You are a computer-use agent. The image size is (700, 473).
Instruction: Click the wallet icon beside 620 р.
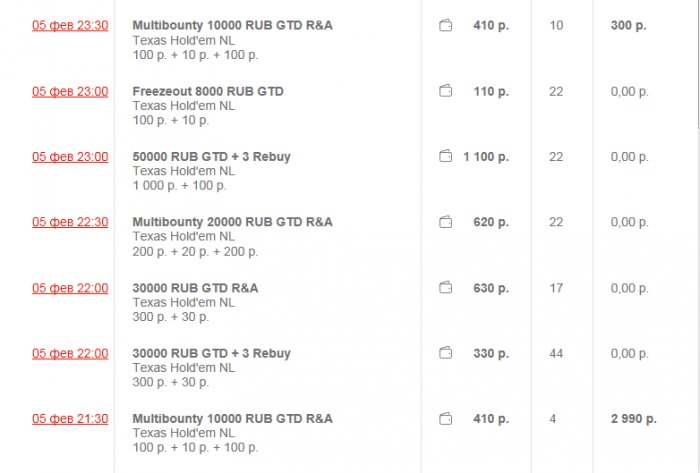click(x=446, y=222)
